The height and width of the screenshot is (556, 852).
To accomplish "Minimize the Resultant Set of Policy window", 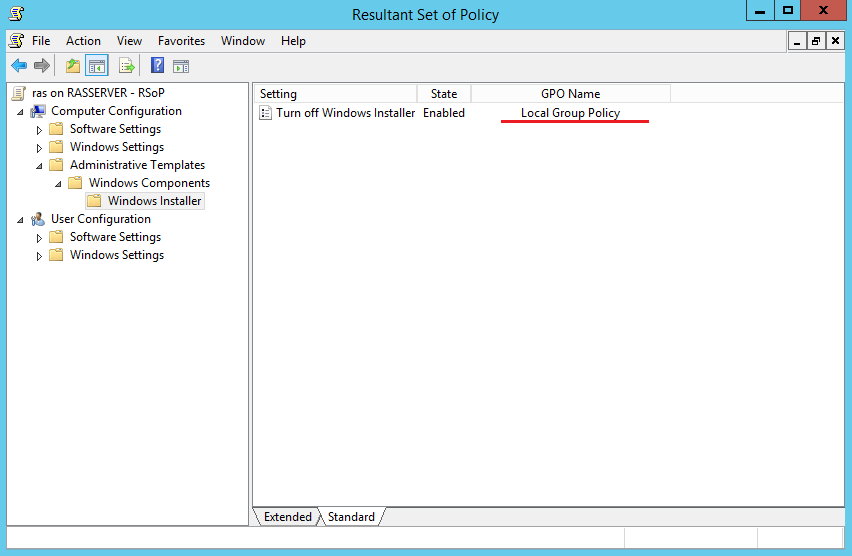I will (x=760, y=11).
